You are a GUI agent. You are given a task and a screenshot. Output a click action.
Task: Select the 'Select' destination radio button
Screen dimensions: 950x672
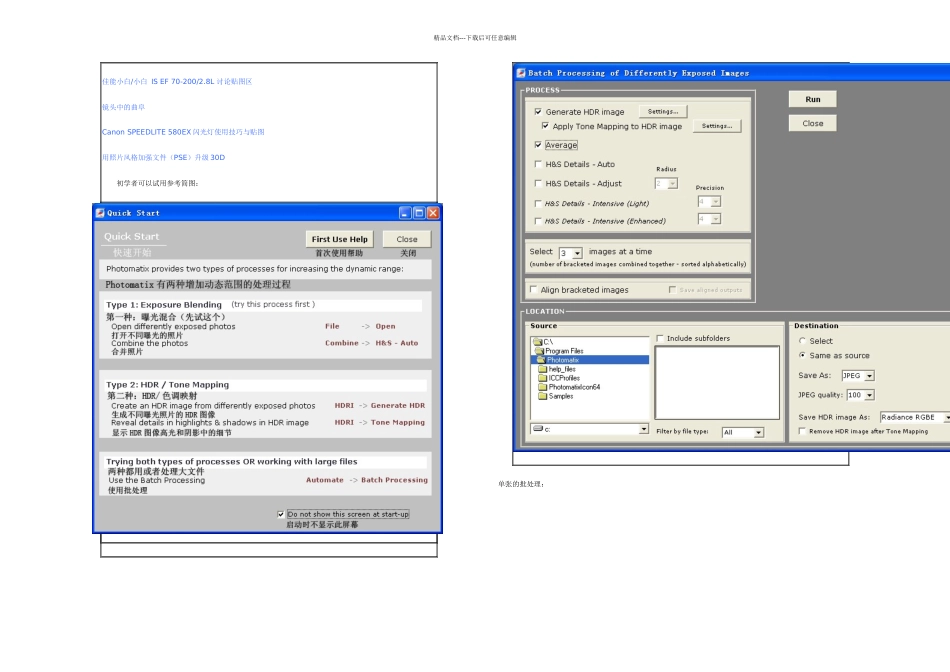(802, 341)
